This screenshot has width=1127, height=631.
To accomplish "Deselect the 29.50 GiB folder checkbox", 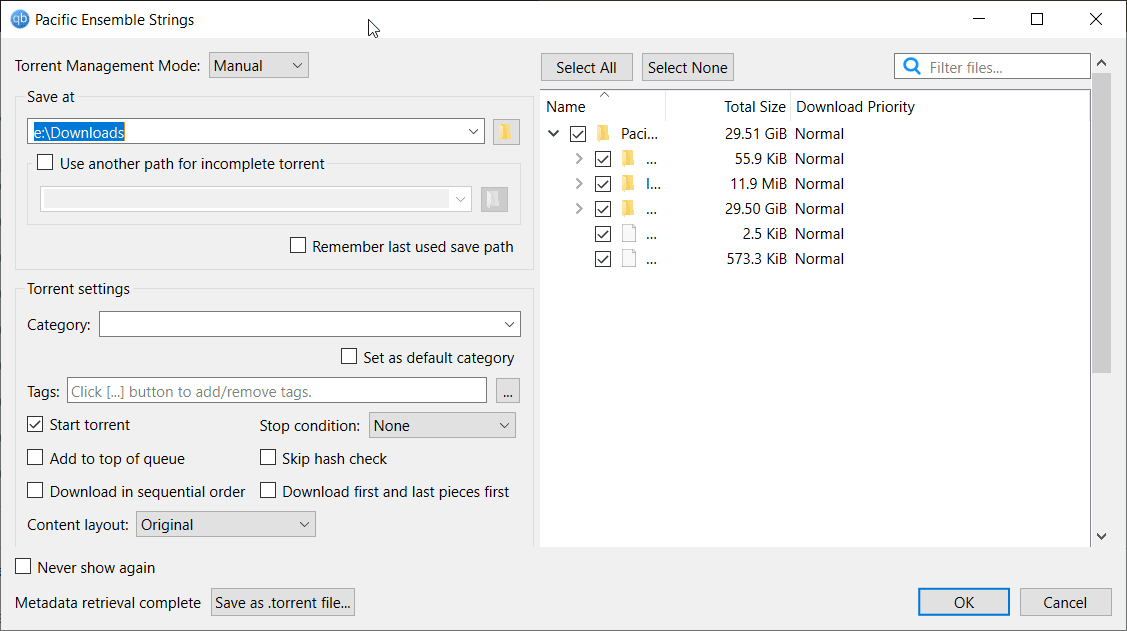I will tap(603, 209).
